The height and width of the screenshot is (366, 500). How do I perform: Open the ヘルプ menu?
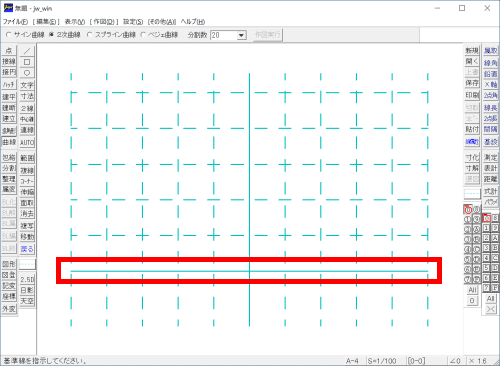tap(193, 22)
